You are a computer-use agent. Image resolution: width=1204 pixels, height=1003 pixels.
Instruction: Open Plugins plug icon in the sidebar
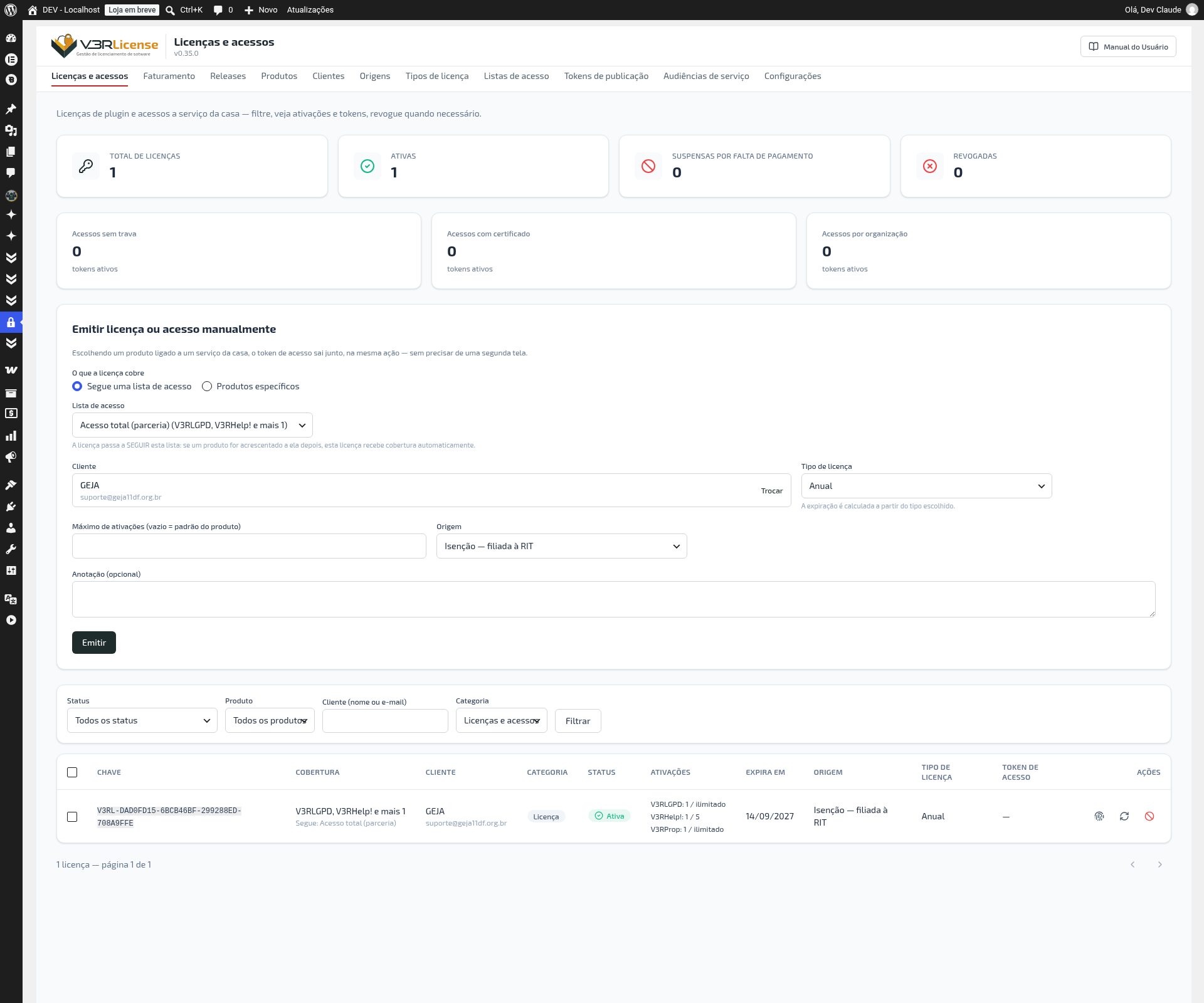tap(11, 507)
